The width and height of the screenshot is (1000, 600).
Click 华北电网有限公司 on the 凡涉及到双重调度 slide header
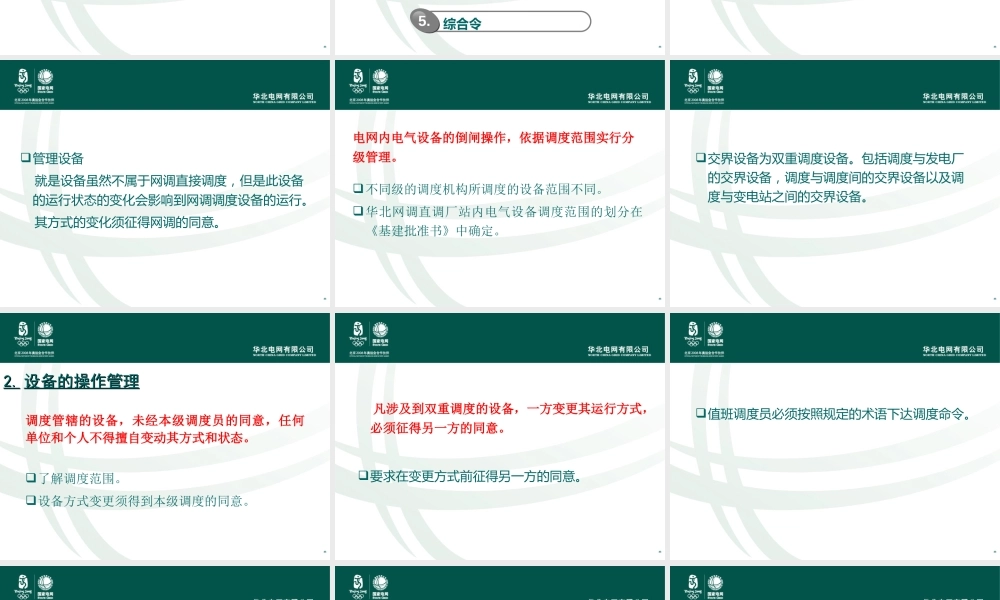coord(618,349)
